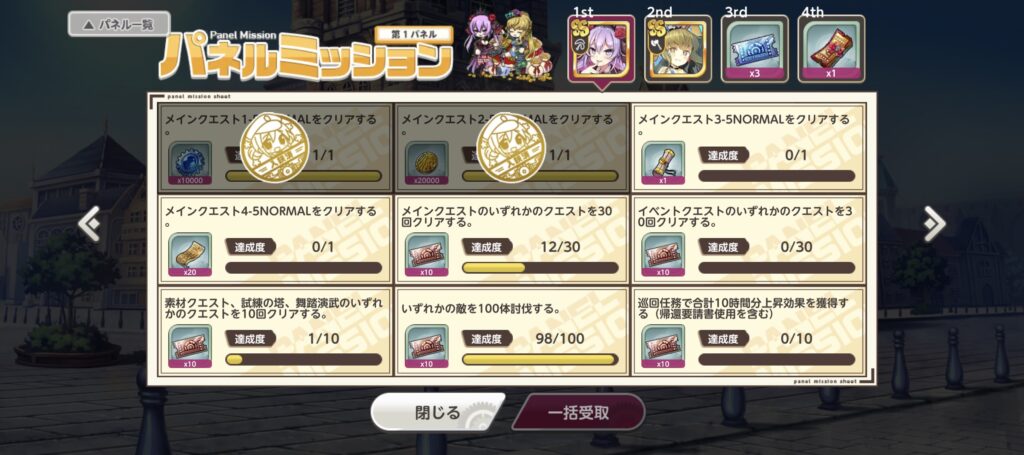This screenshot has width=1024, height=455.
Task: Tap the scroll reward for quest 3-5 NORMAL
Action: [x=663, y=163]
